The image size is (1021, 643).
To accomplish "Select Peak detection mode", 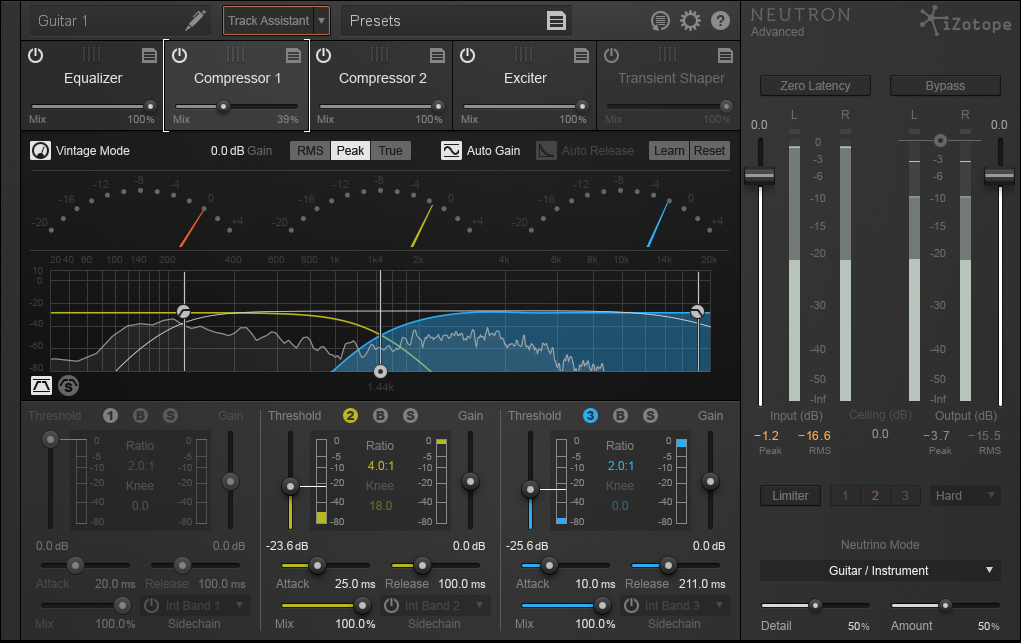I will click(x=350, y=150).
